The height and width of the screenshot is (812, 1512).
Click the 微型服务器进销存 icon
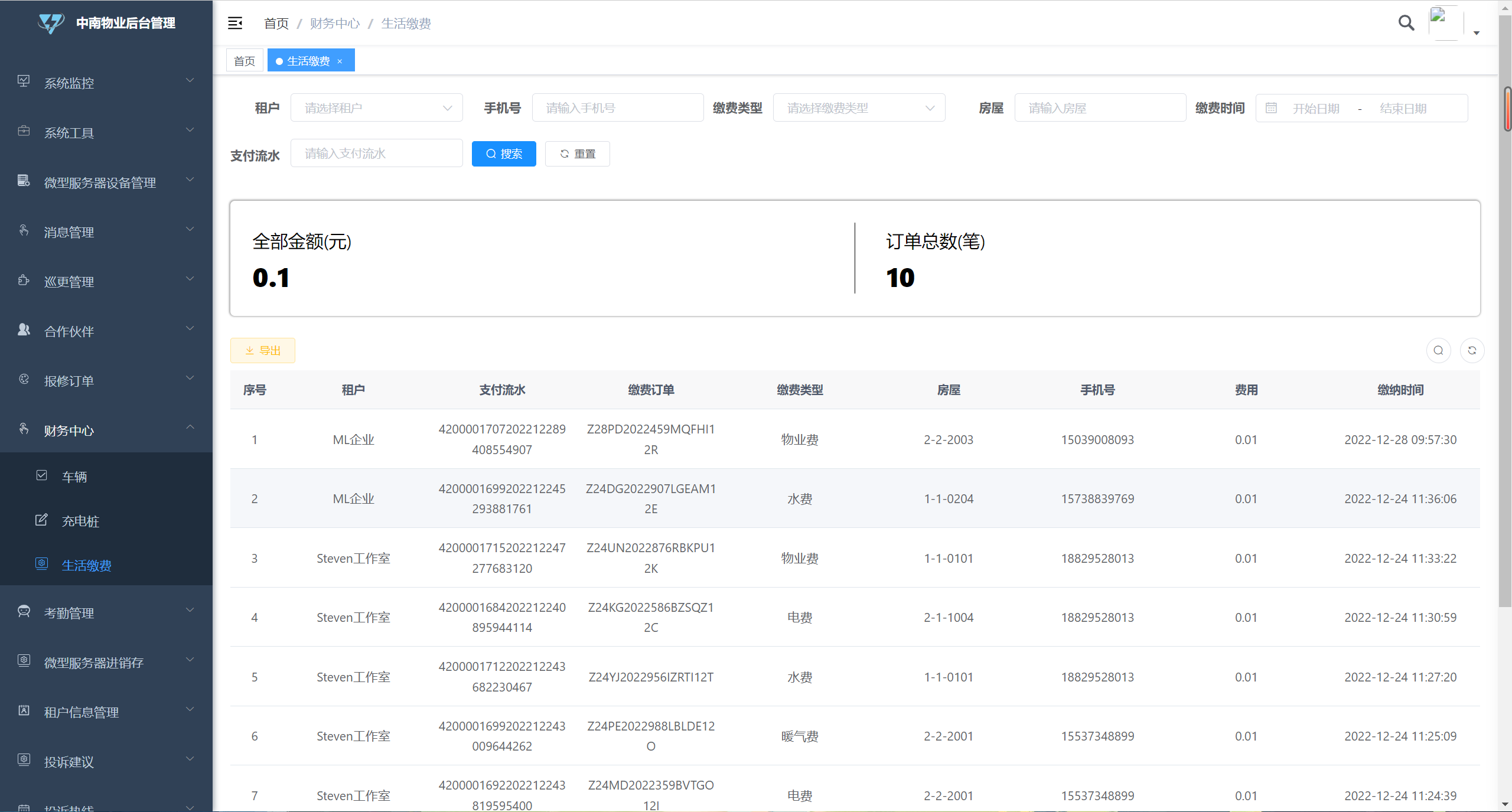point(24,660)
